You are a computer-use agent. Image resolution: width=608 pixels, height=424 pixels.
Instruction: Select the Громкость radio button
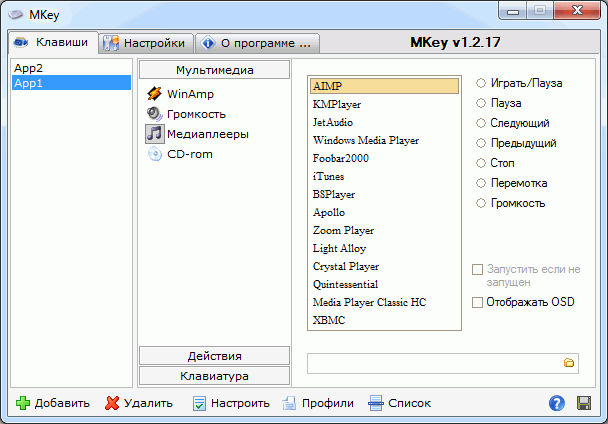click(481, 203)
